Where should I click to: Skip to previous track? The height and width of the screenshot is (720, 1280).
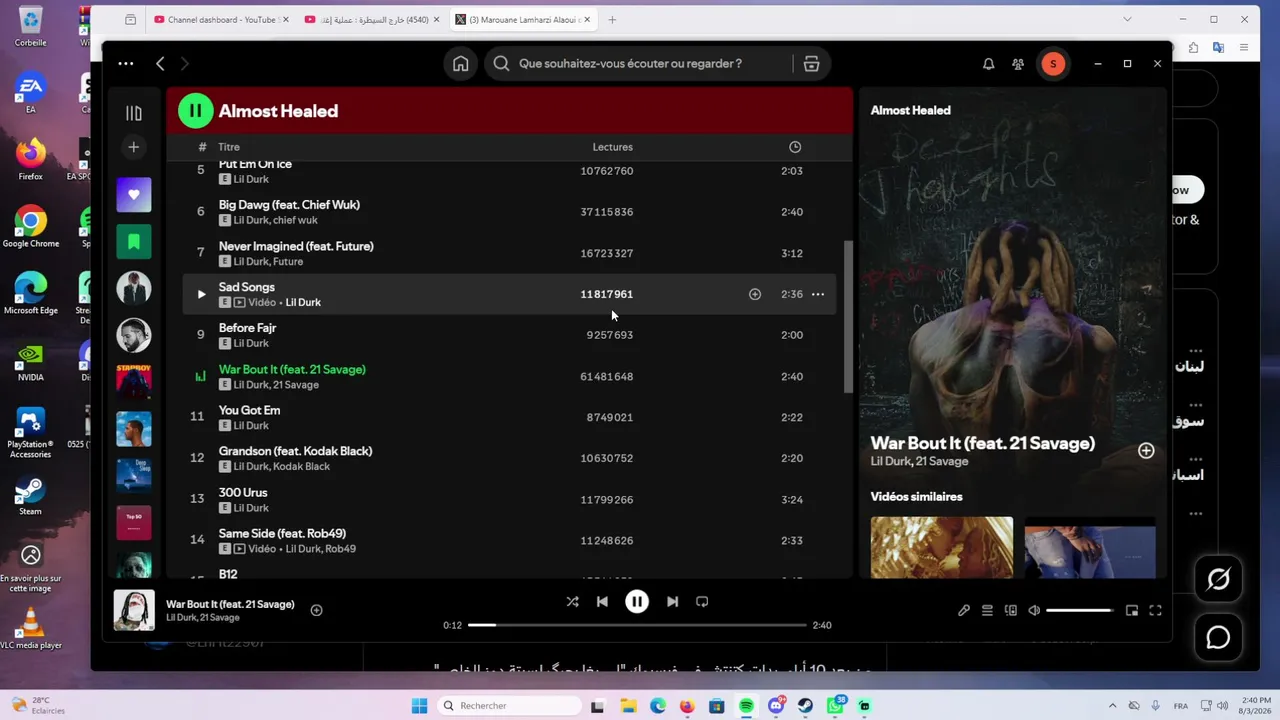(602, 601)
